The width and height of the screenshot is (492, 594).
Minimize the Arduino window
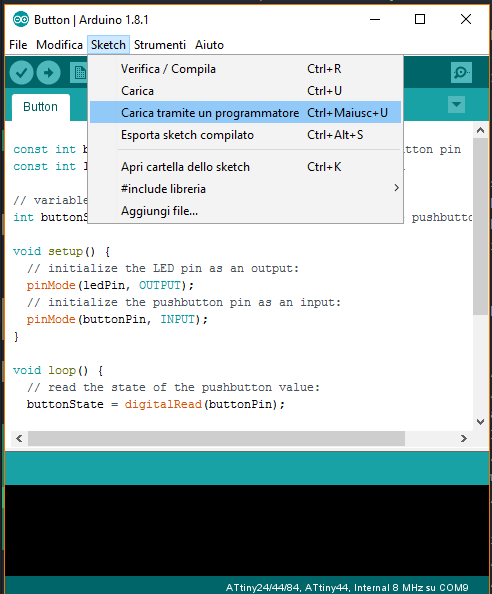click(x=375, y=19)
